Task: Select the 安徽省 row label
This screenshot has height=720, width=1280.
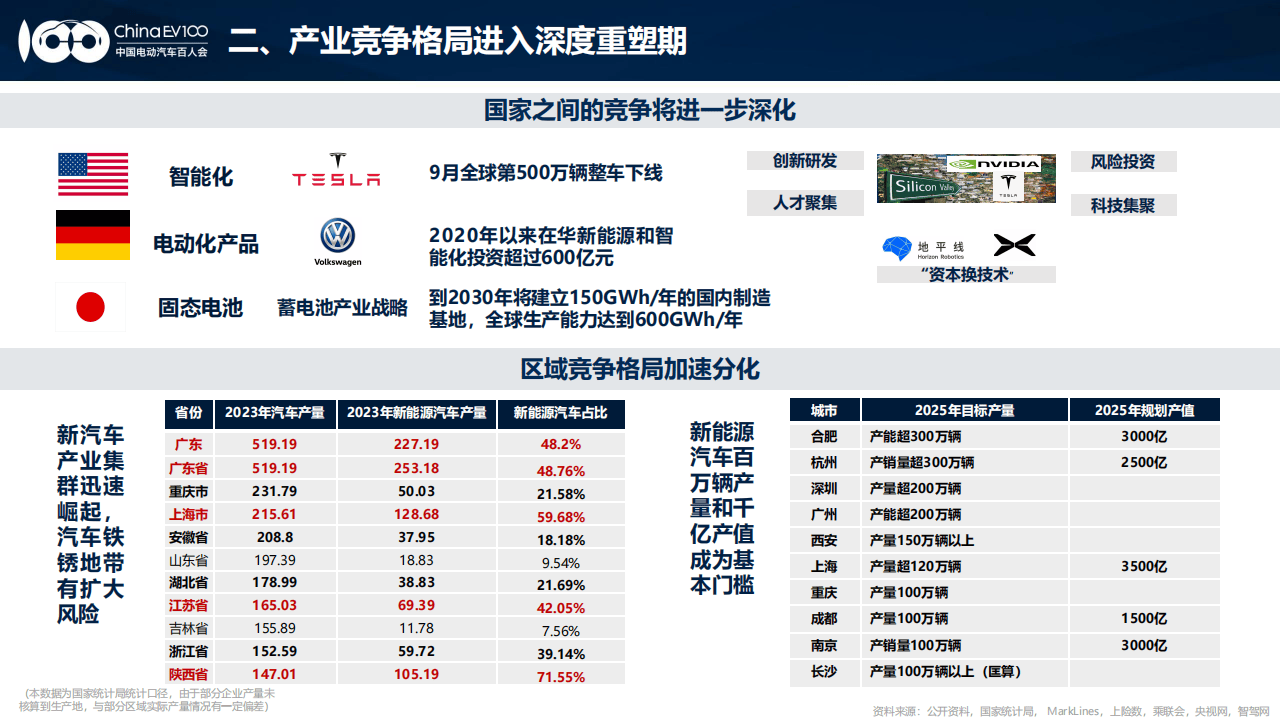Action: click(188, 538)
